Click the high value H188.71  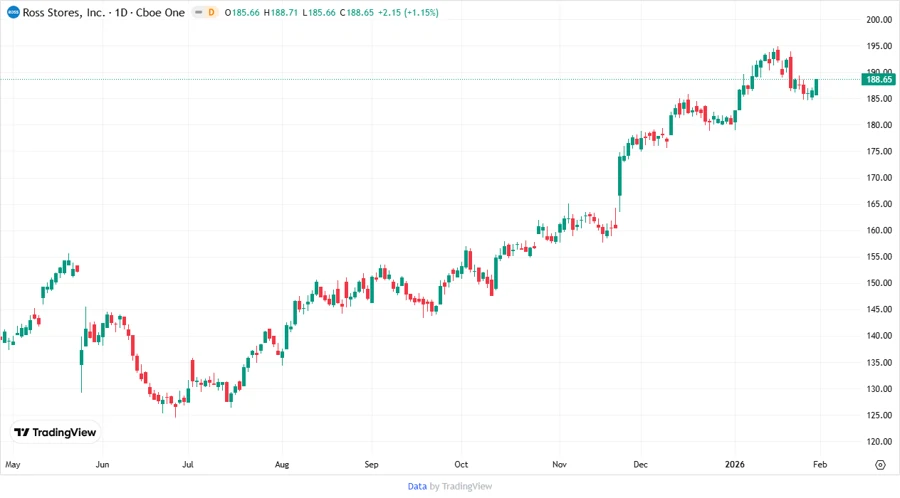(281, 12)
